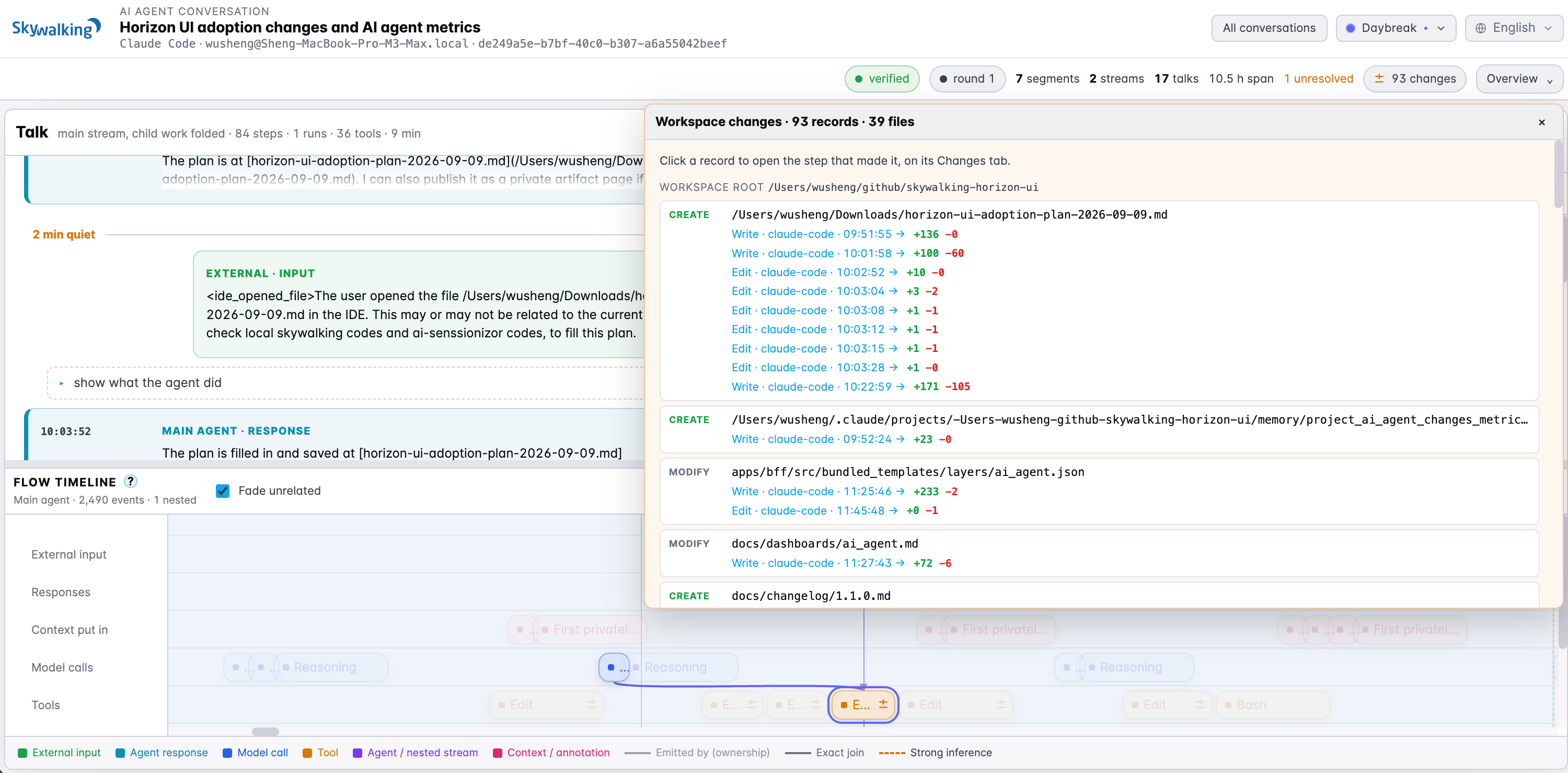The height and width of the screenshot is (773, 1568).
Task: Select the highlighted blue model call marker
Action: click(614, 668)
